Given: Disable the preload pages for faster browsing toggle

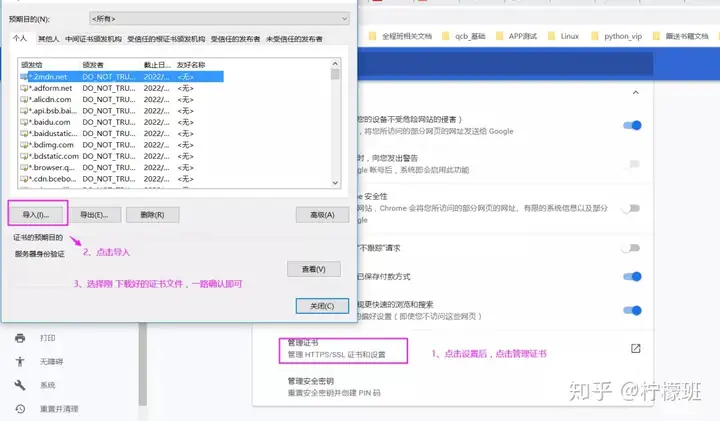Looking at the screenshot, I should [x=632, y=310].
